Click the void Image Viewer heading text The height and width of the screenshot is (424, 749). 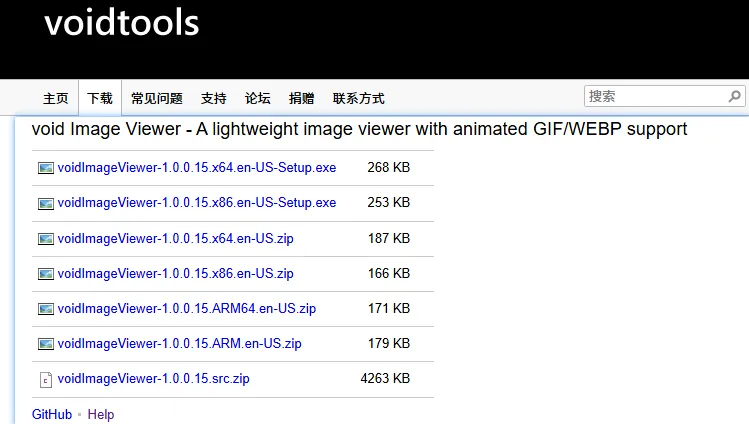click(359, 129)
